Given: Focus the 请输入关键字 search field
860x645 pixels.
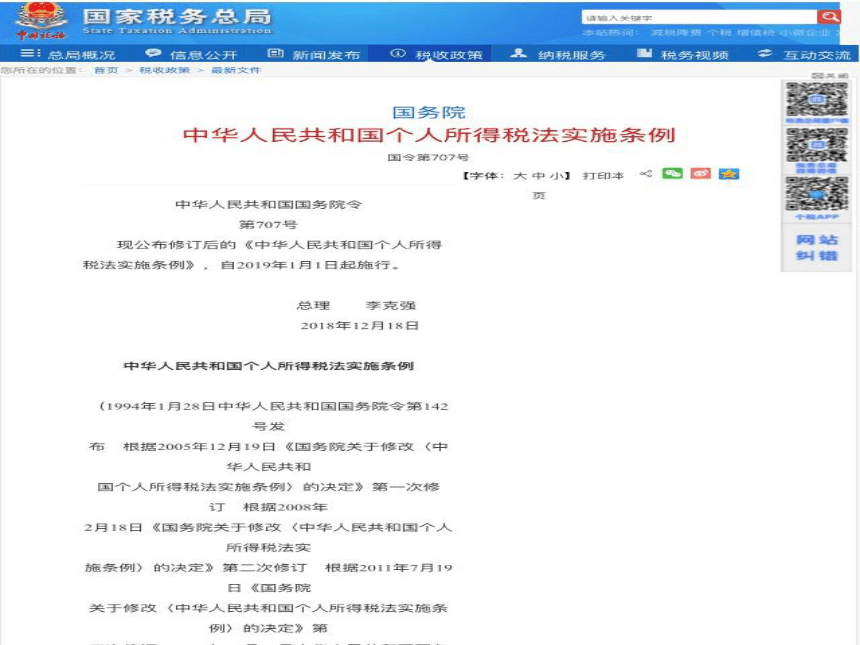Looking at the screenshot, I should (699, 18).
